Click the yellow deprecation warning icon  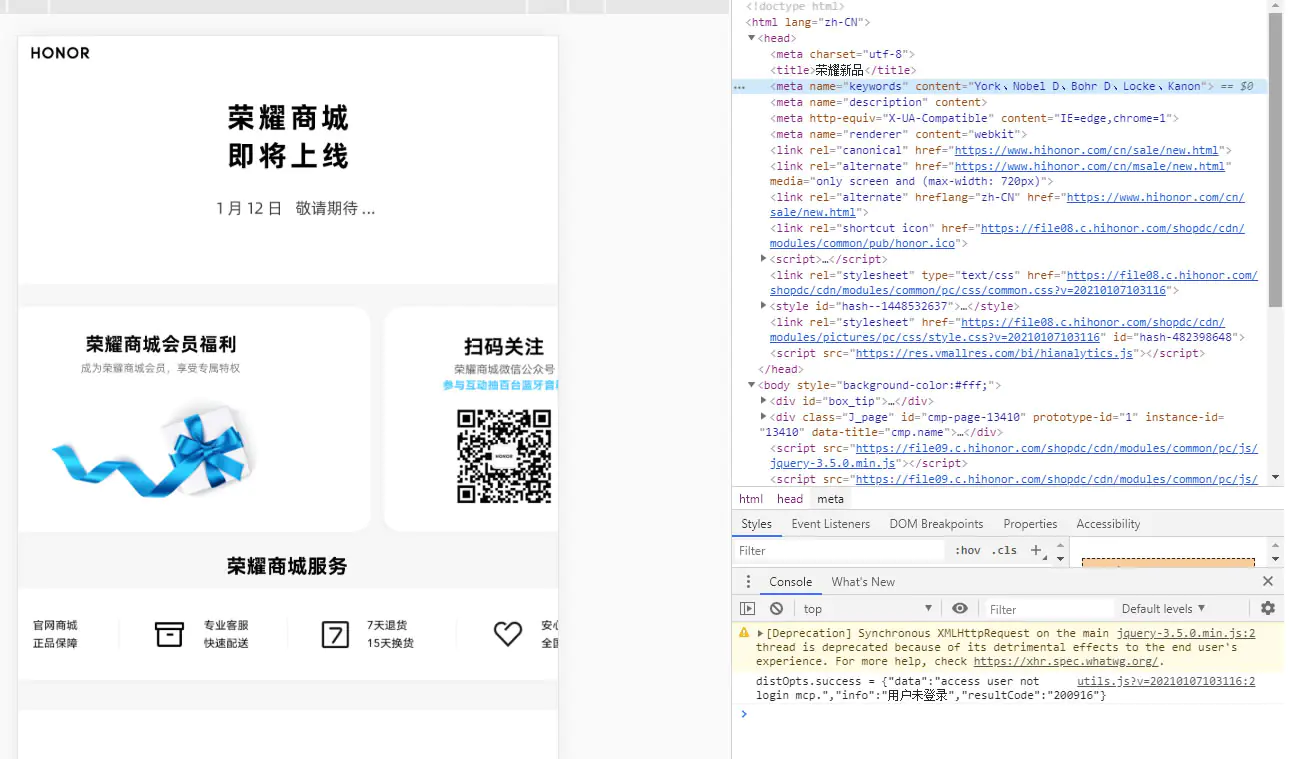coord(744,633)
